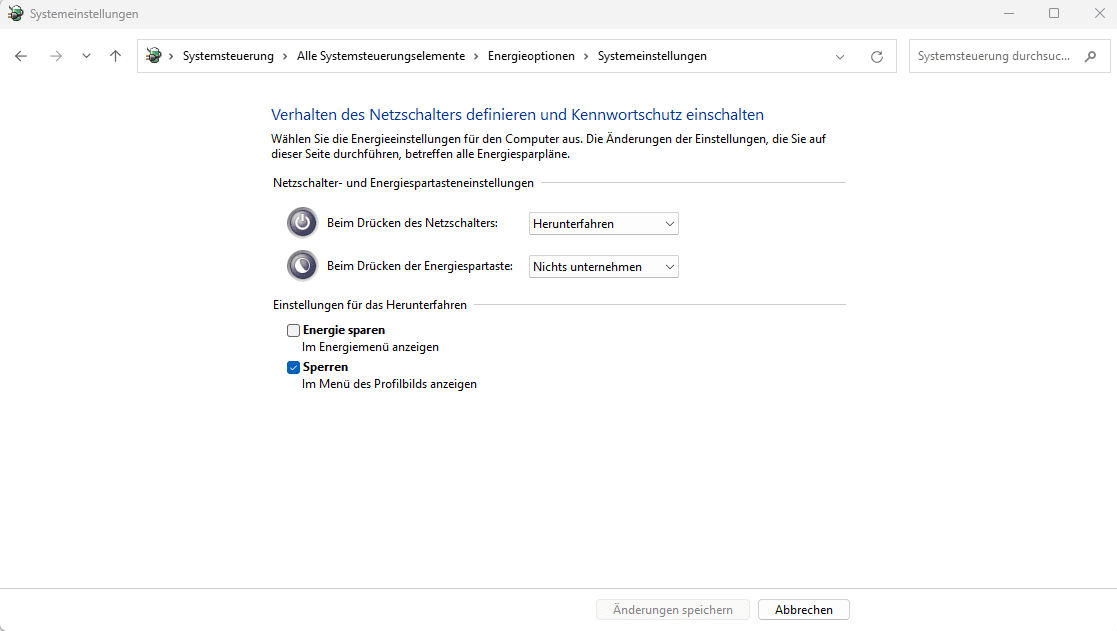Open the address bar history dropdown

pos(840,57)
